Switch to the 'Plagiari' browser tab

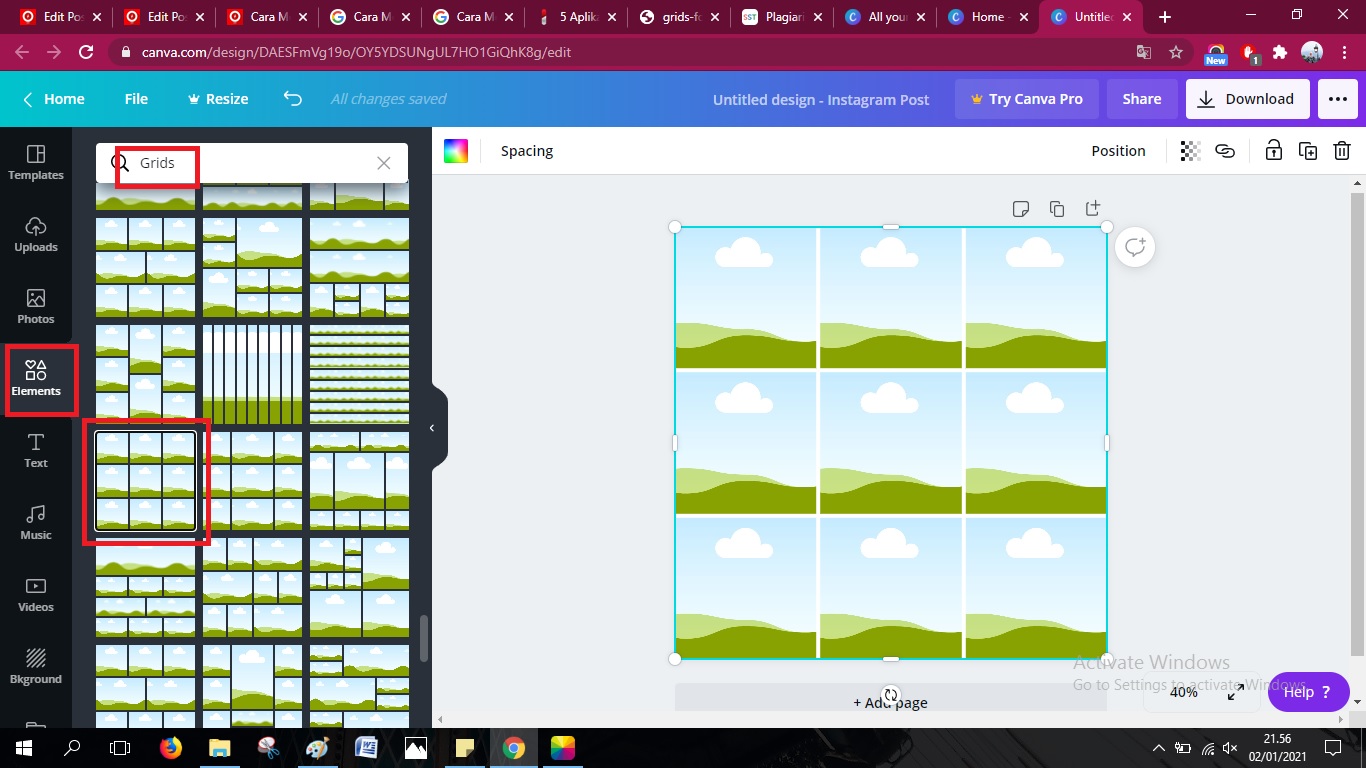(782, 17)
